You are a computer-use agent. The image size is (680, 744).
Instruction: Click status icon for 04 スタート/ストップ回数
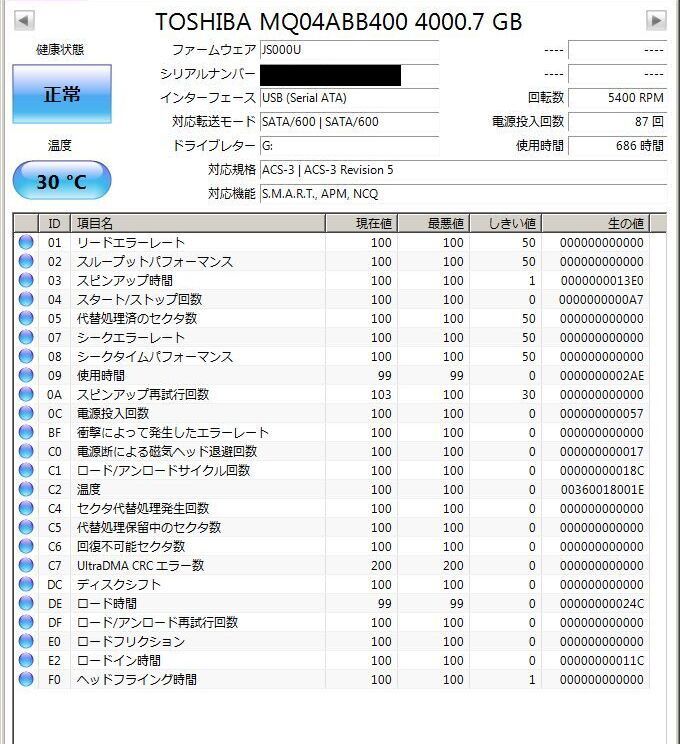26,299
